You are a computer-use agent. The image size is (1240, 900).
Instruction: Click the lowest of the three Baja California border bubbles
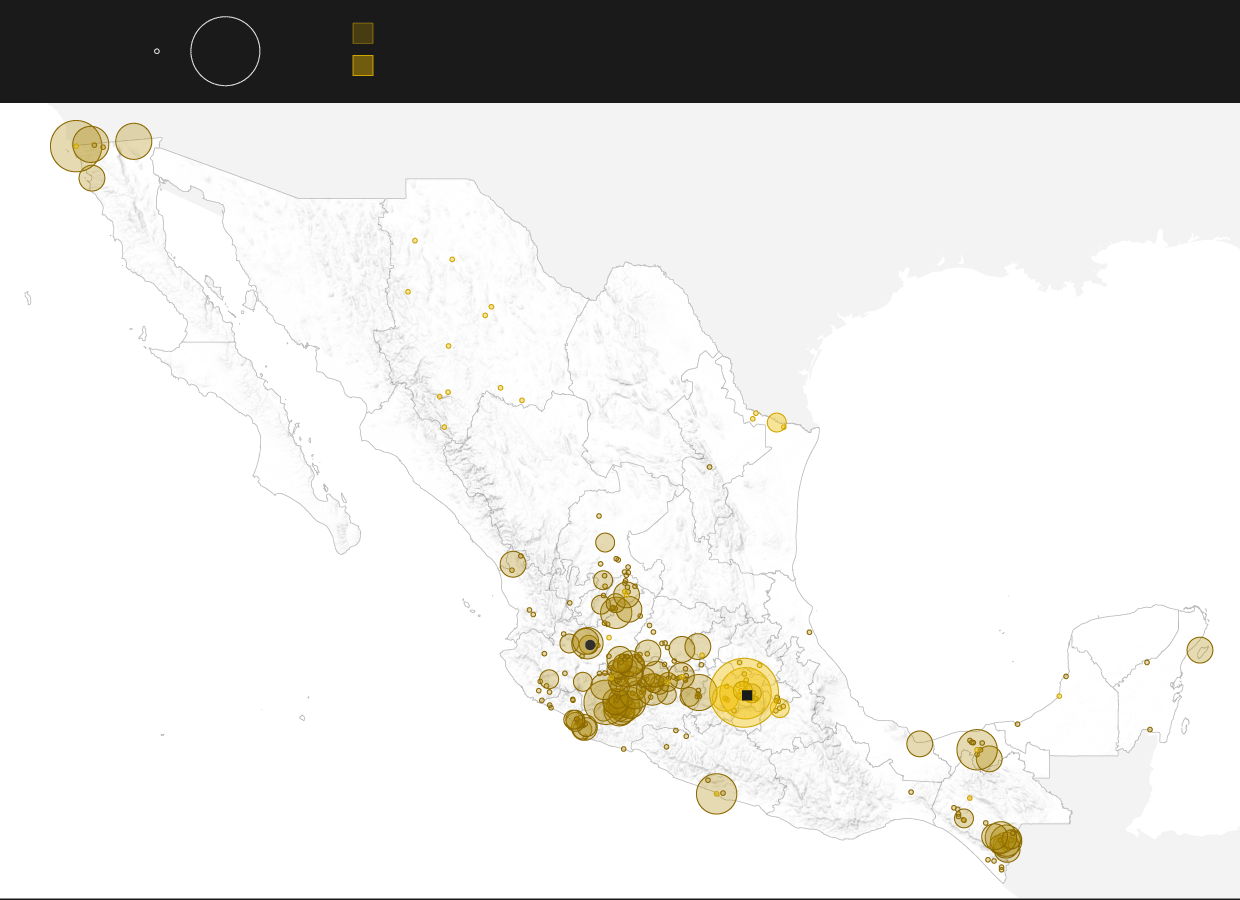coord(92,179)
